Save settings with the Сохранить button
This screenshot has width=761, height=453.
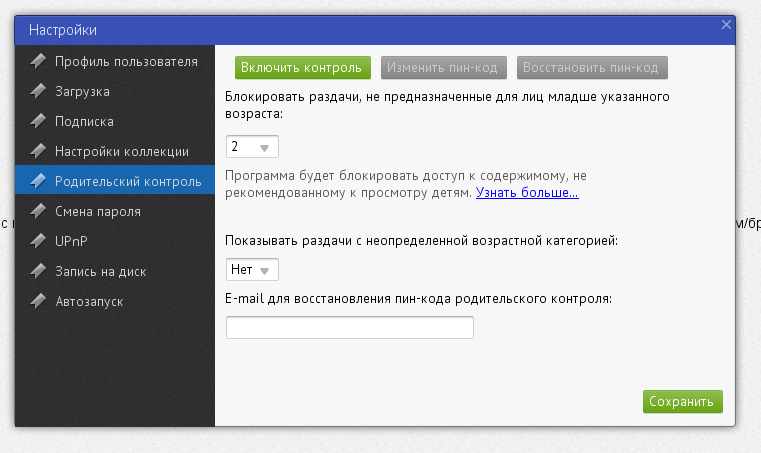(683, 402)
